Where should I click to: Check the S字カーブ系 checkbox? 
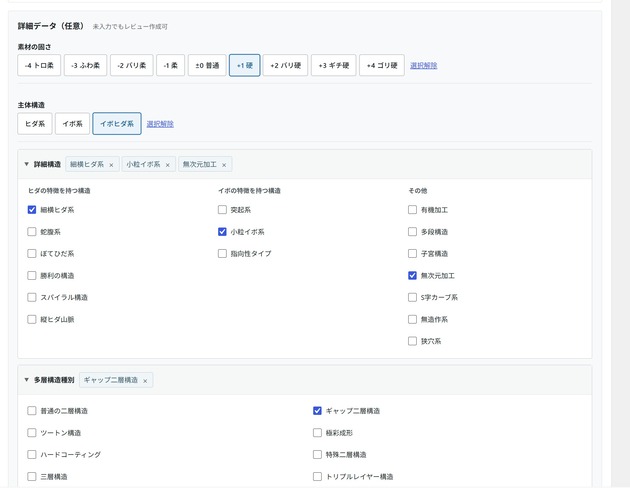[x=412, y=297]
